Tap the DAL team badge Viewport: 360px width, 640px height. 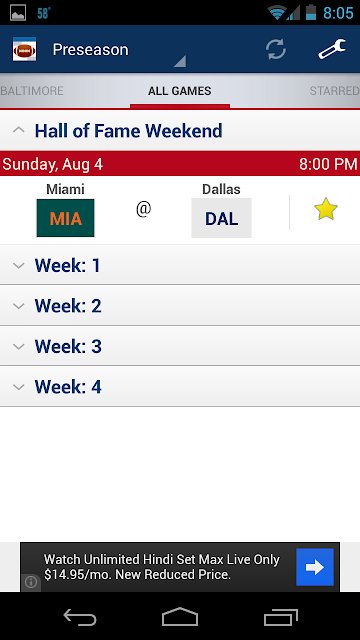pyautogui.click(x=221, y=218)
